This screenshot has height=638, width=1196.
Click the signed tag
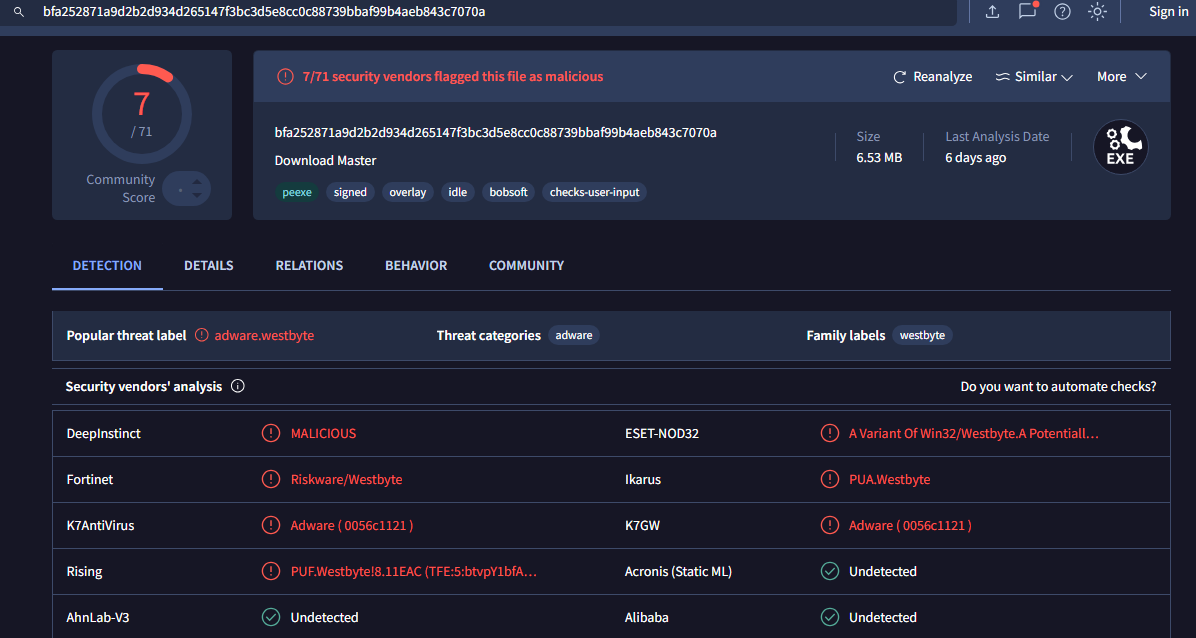pyautogui.click(x=350, y=192)
